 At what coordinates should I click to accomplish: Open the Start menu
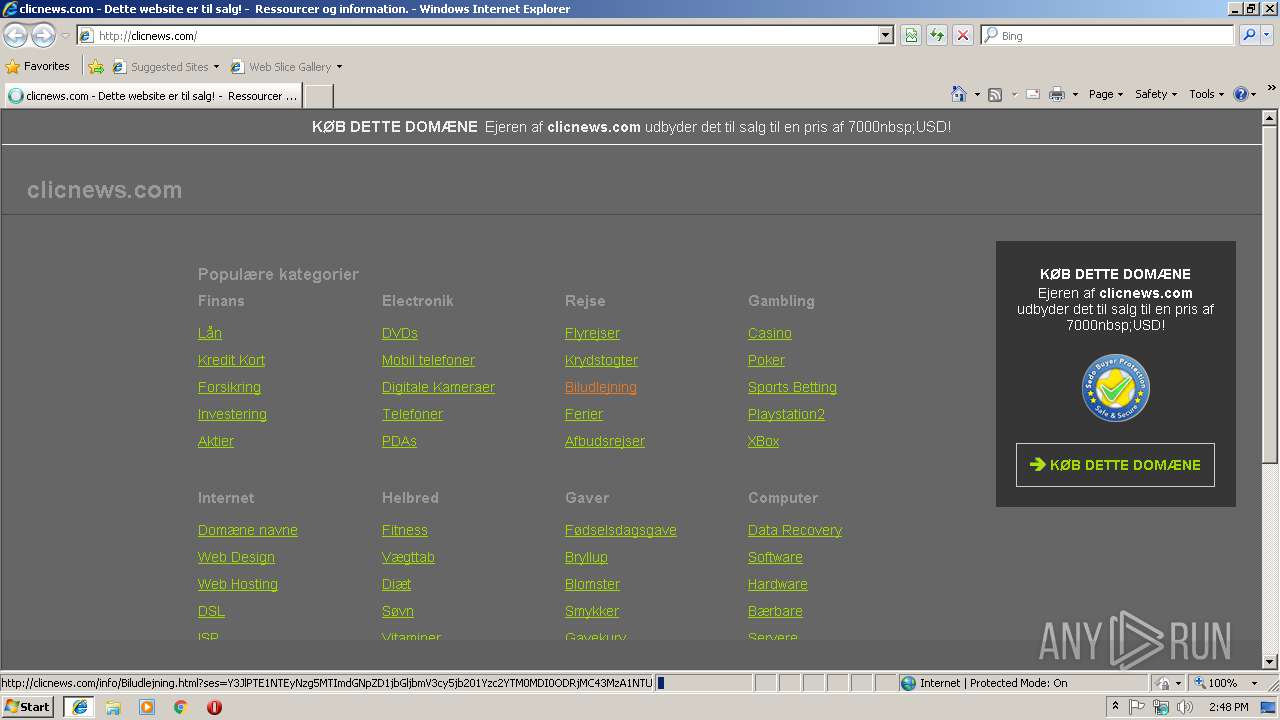27,707
